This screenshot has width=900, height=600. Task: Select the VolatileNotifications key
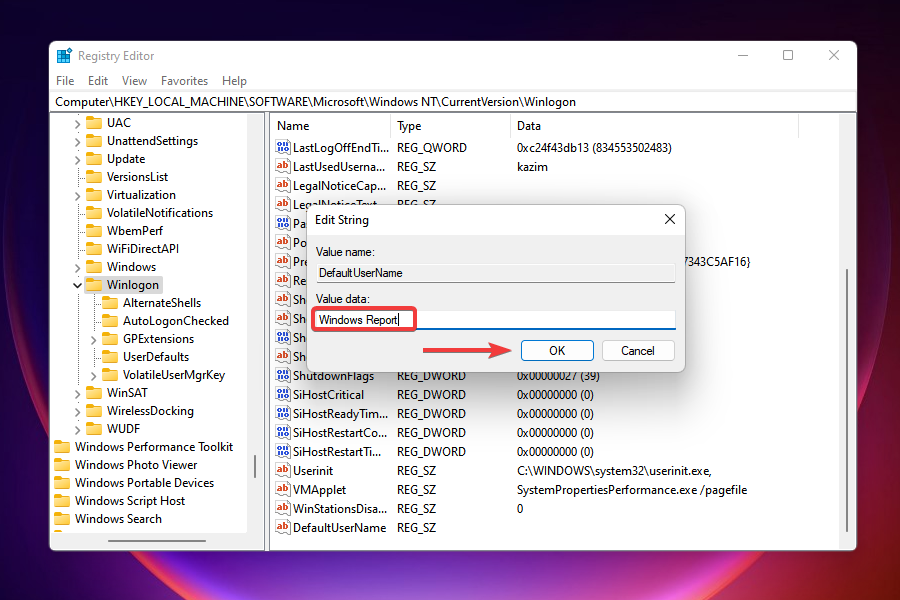pyautogui.click(x=160, y=212)
